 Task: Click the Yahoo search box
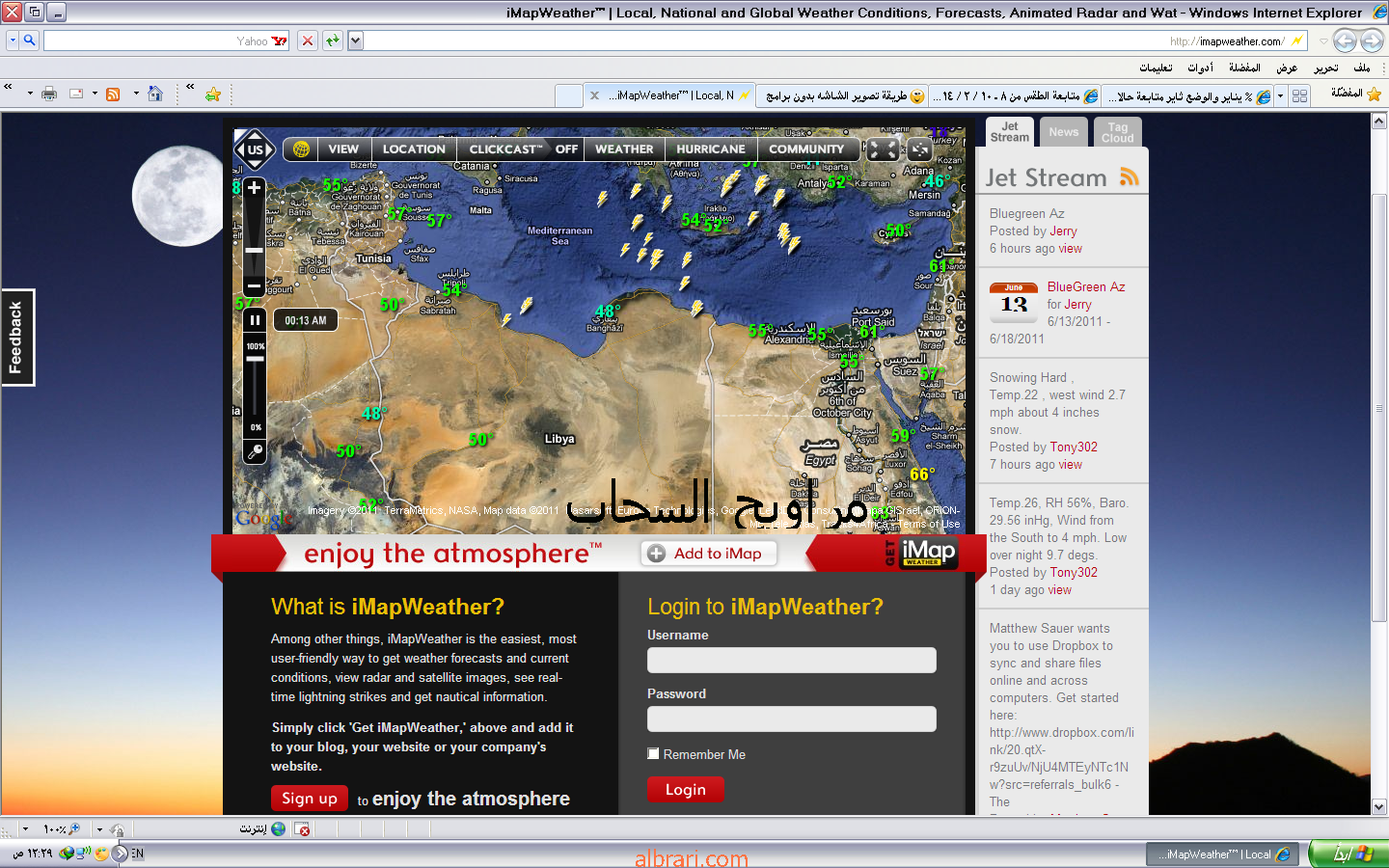pos(167,41)
